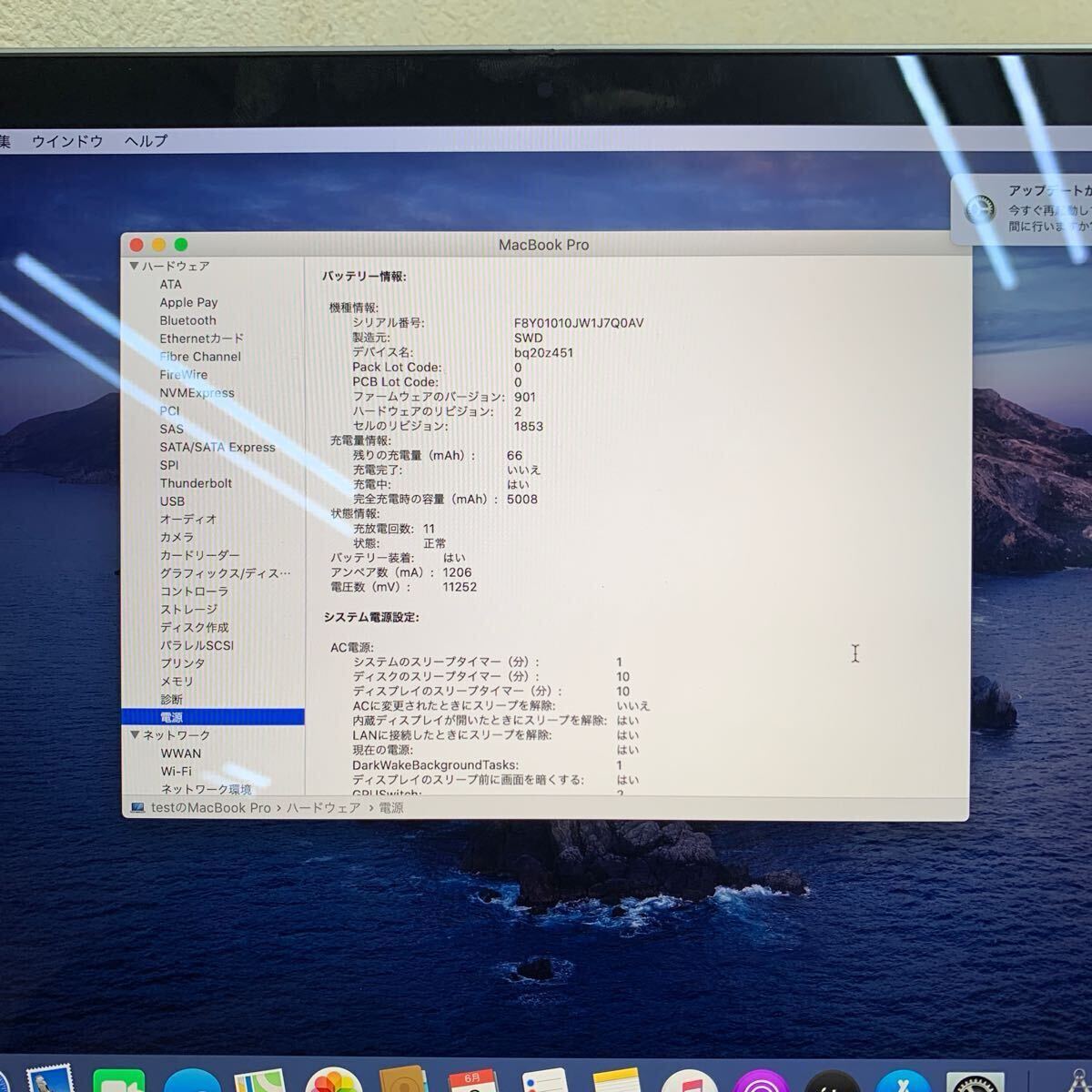Select ATA in the hardware list
This screenshot has height=1092, width=1092.
(x=170, y=284)
